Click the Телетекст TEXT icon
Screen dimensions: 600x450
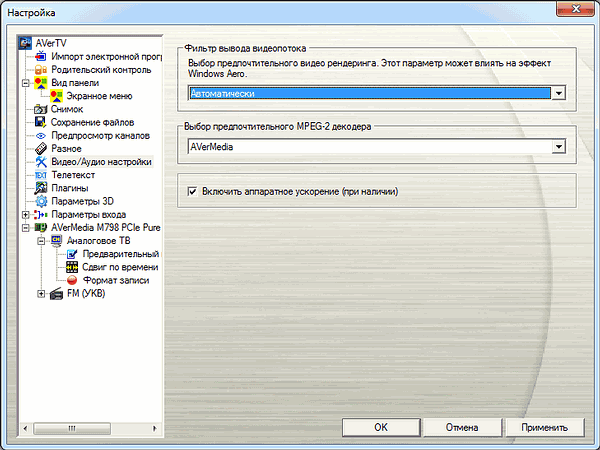[41, 175]
